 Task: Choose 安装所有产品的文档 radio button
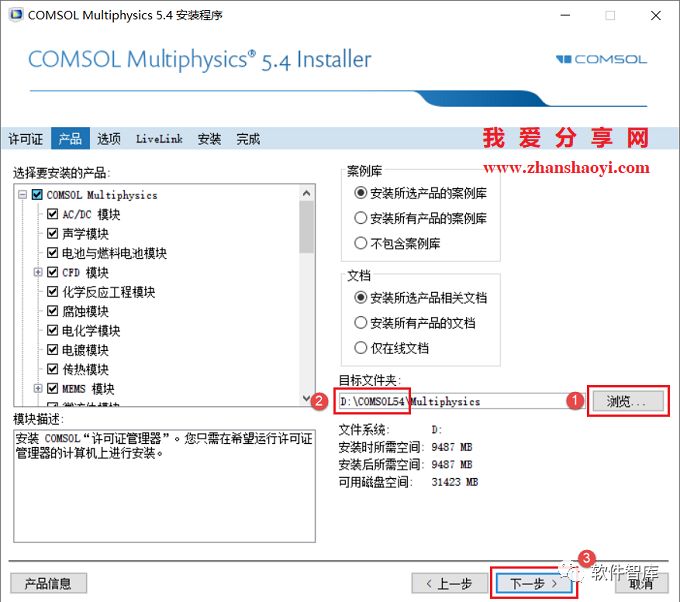361,323
